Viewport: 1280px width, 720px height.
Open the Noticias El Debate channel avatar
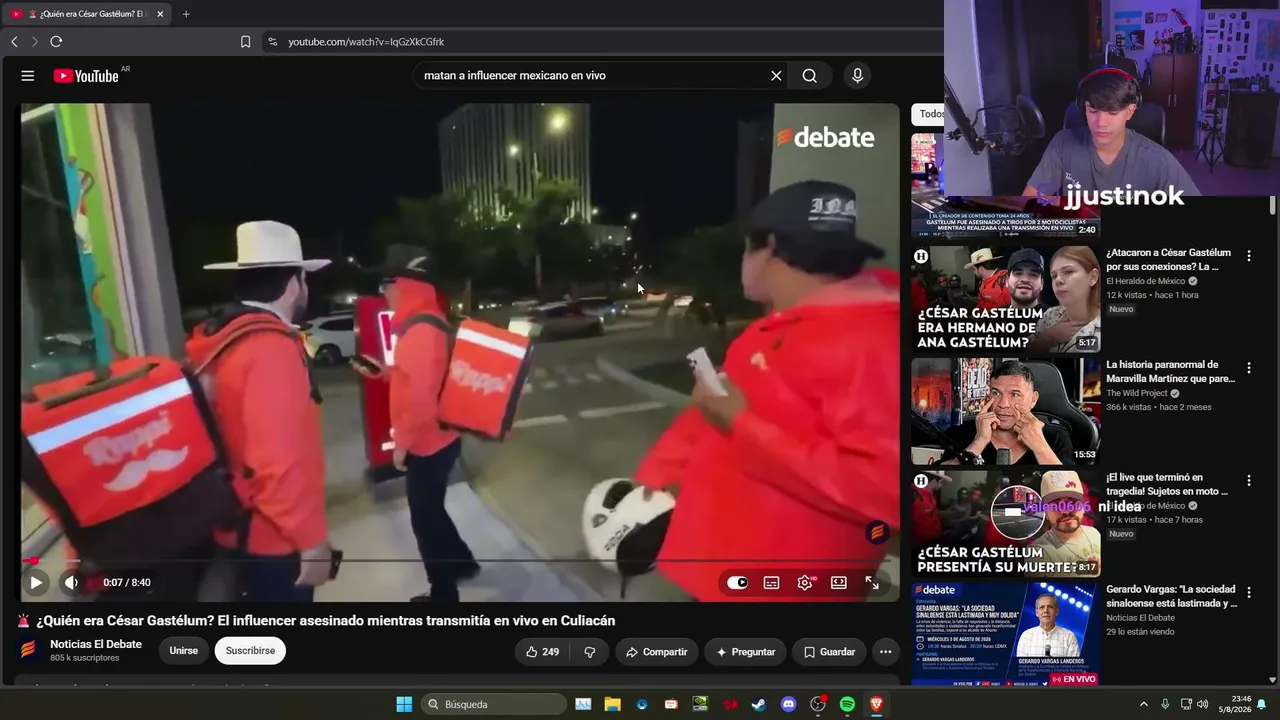click(x=28, y=650)
